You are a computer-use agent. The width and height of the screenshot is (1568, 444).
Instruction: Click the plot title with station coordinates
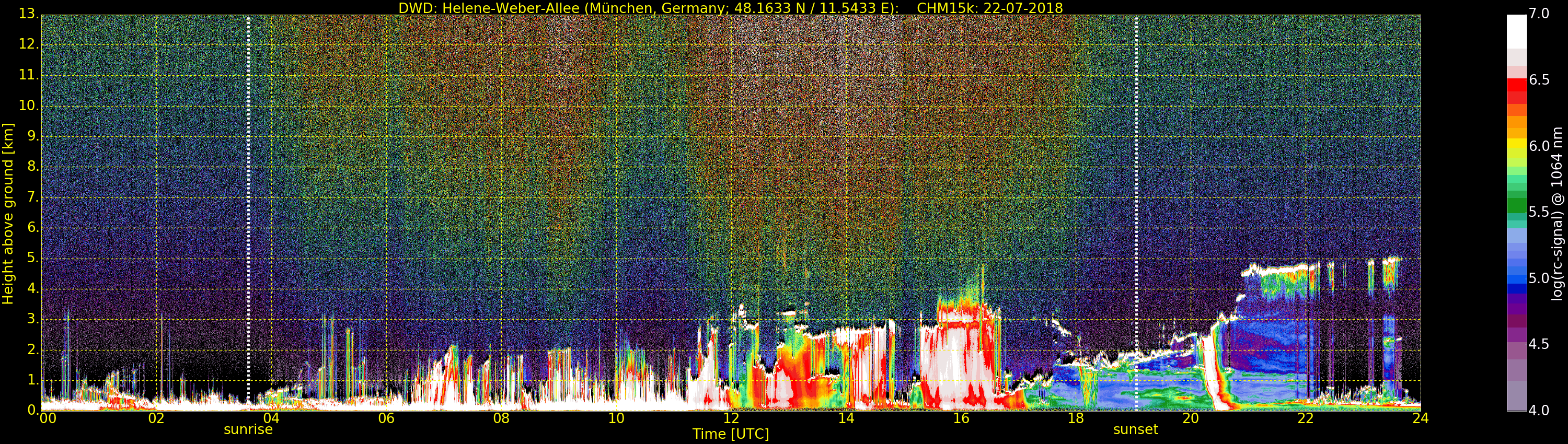(731, 8)
